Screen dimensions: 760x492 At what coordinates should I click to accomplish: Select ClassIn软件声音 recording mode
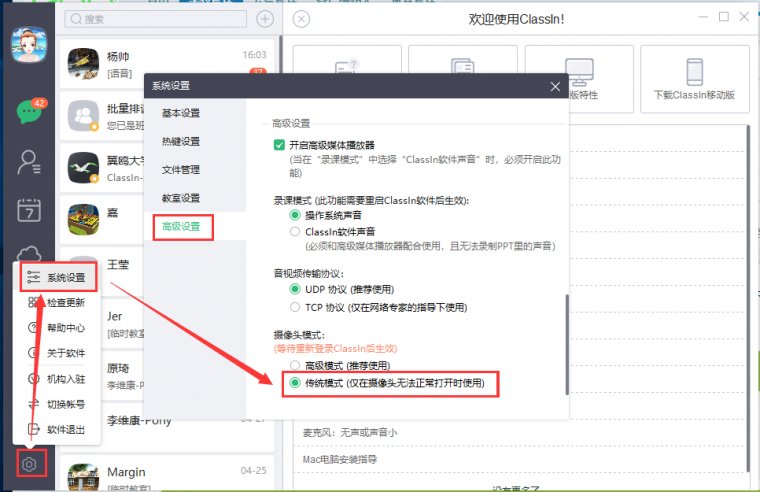pyautogui.click(x=295, y=231)
